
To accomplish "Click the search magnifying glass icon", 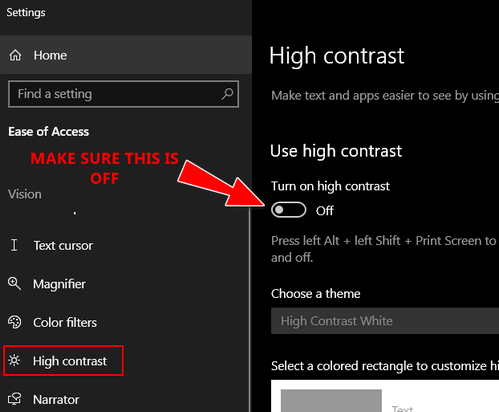I will (x=227, y=94).
